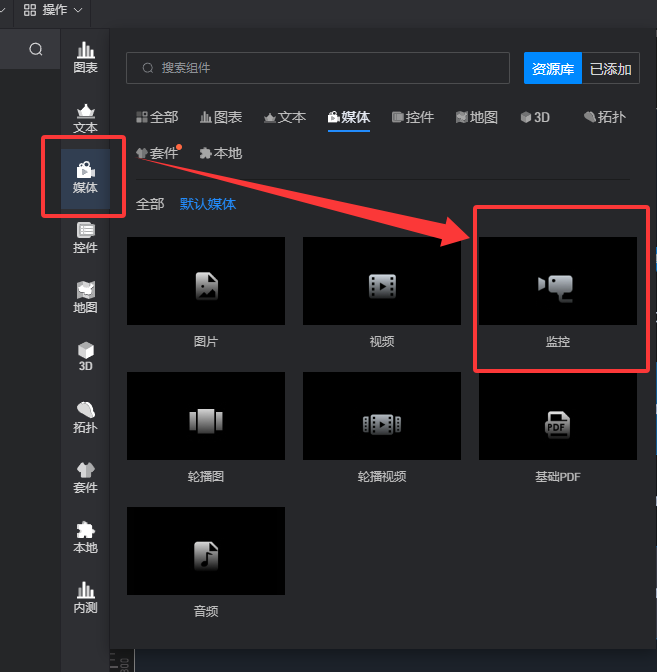
Task: Add the 轮播视频 video carousel component
Action: click(x=382, y=416)
